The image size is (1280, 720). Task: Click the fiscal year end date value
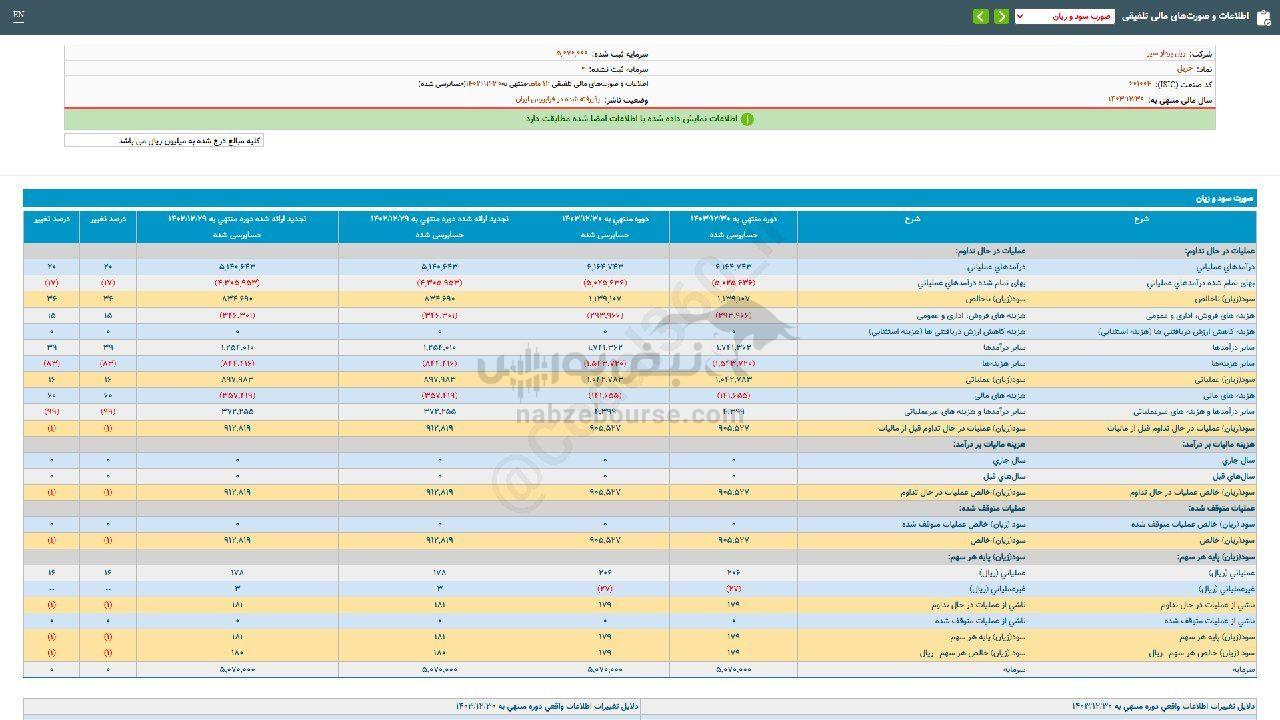click(1126, 100)
